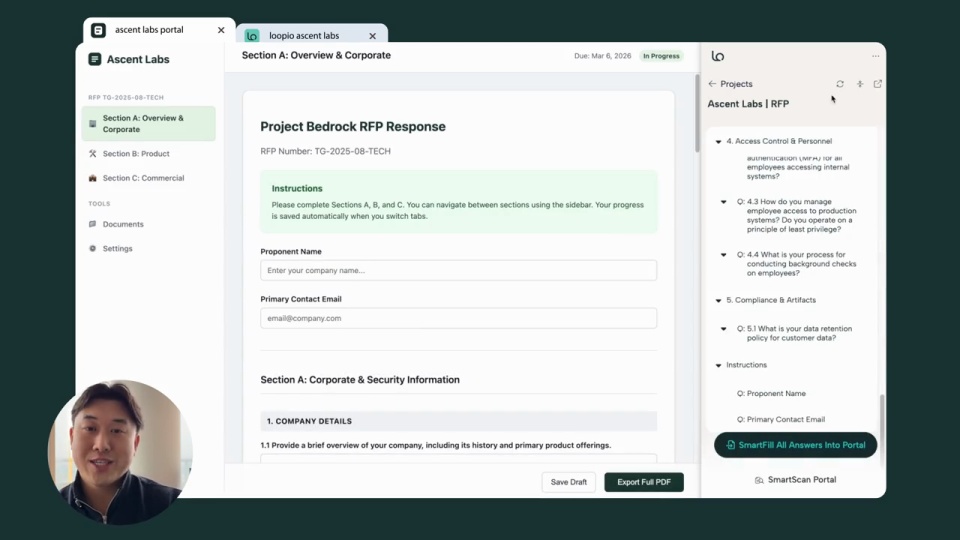Click the SmartFill document icon
The height and width of the screenshot is (540, 960).
tap(730, 445)
